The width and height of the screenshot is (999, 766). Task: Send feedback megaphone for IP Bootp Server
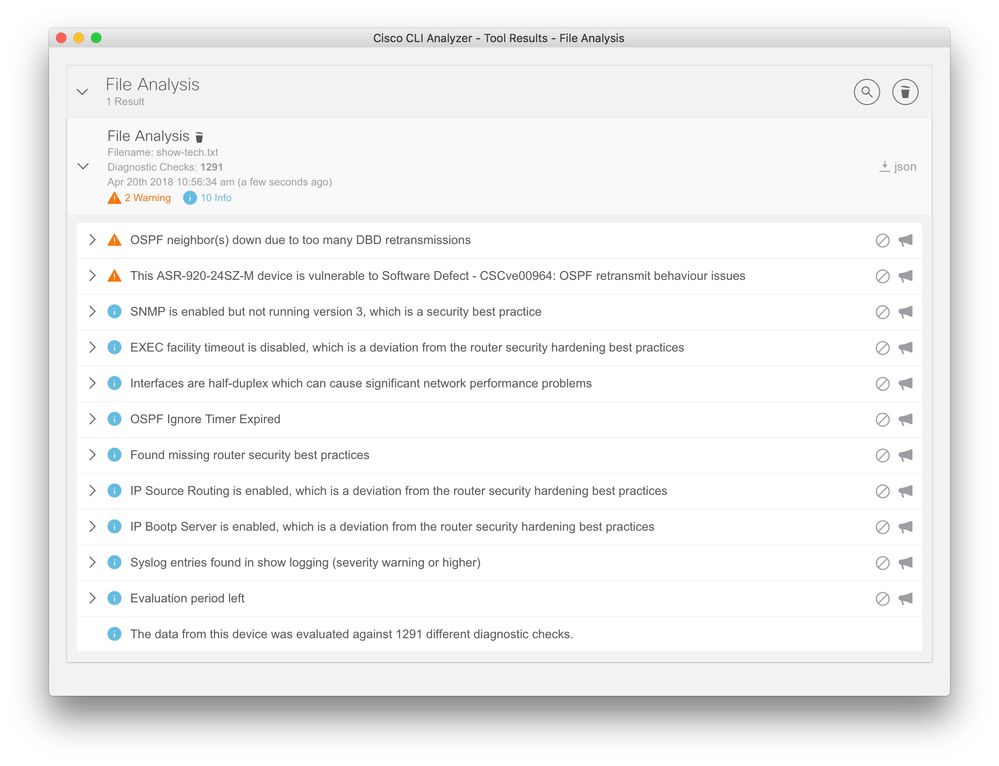coord(905,527)
